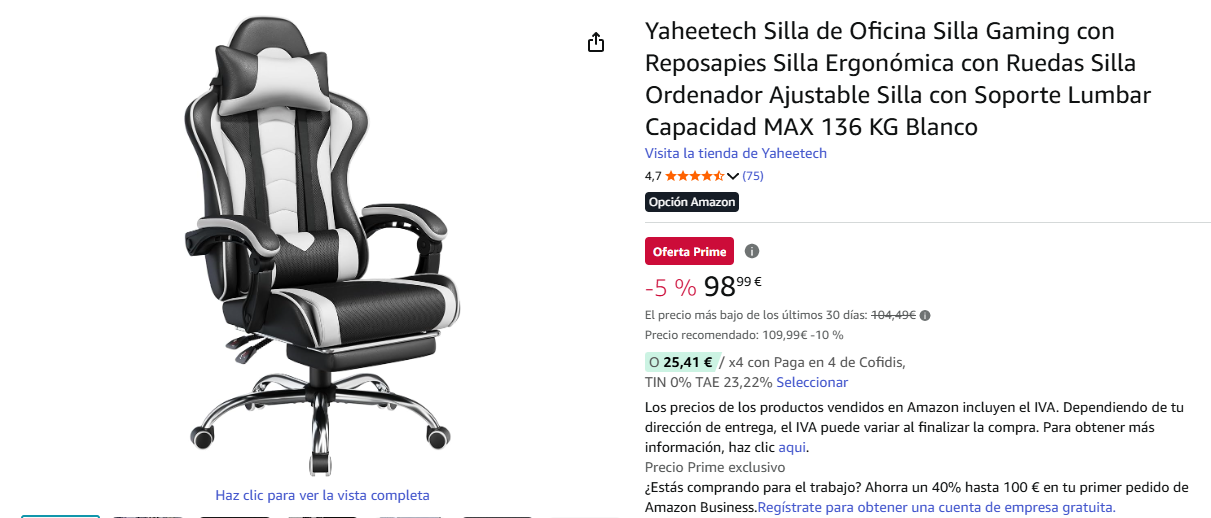Viewport: 1211px width, 518px height.
Task: Click Regístrate para obtener una cuenta de empresa
Action: click(x=936, y=507)
